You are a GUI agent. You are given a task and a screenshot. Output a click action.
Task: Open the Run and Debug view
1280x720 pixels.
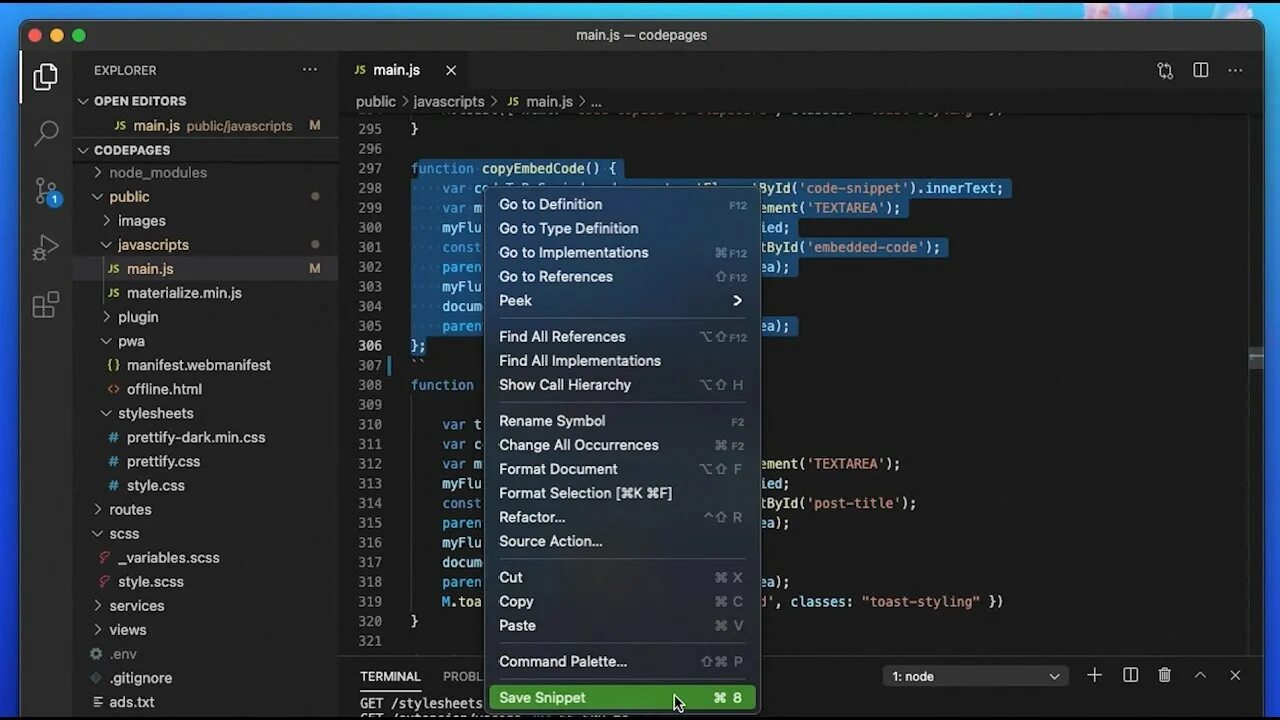pos(46,248)
